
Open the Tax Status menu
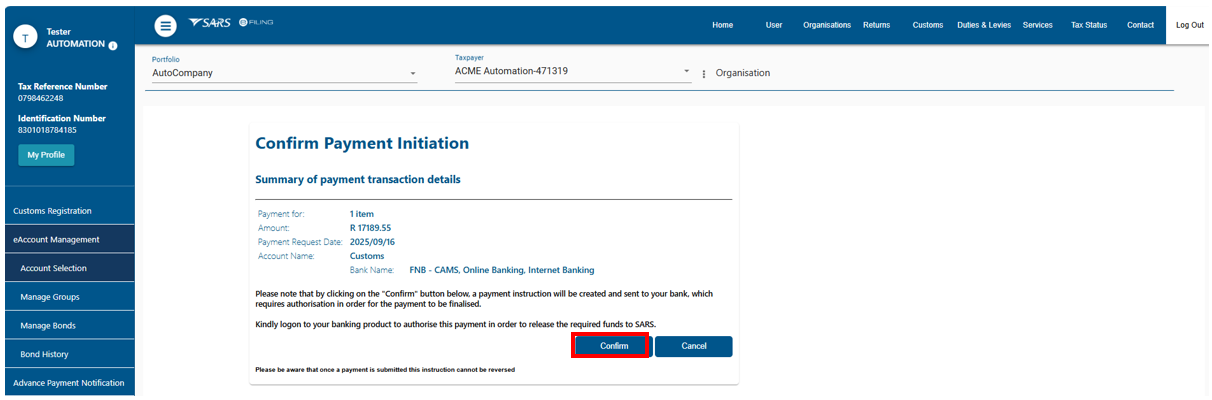click(x=1088, y=25)
